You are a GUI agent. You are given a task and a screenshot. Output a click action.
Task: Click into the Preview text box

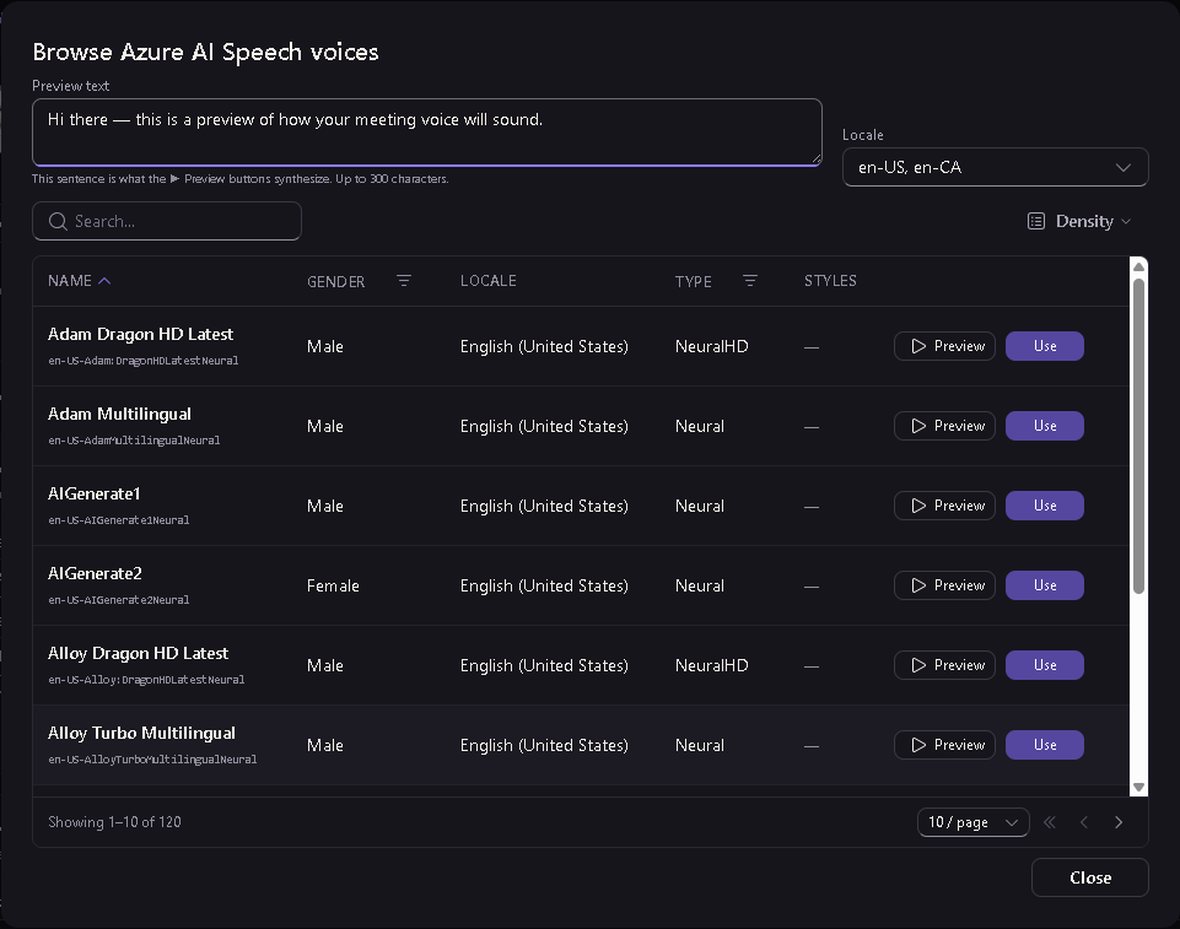tap(427, 132)
